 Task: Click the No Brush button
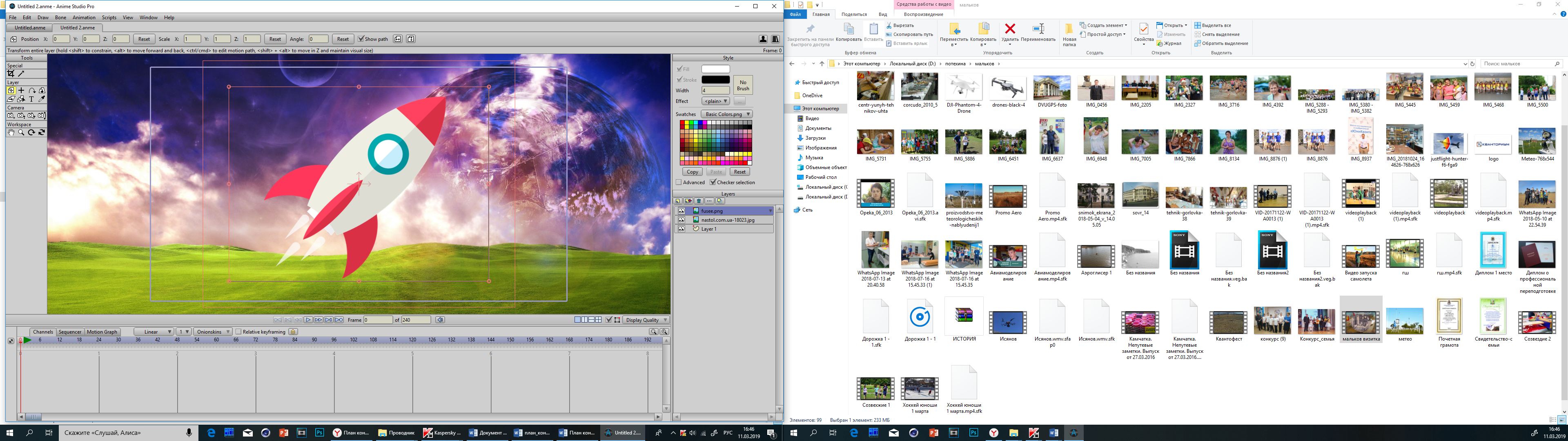tap(743, 85)
